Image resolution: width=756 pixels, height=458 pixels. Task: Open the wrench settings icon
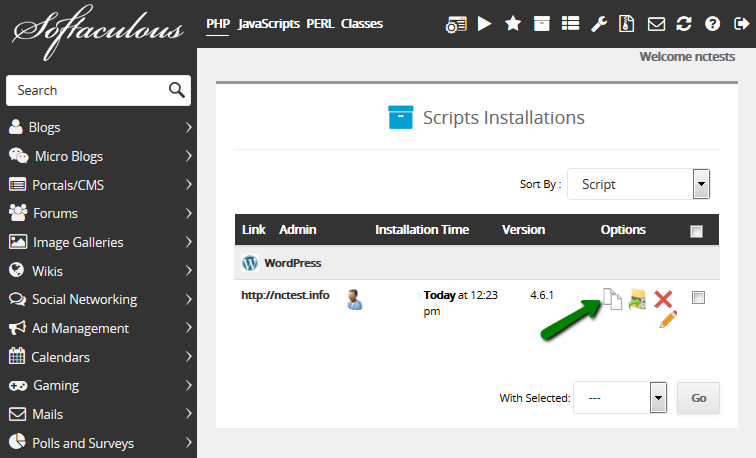point(599,24)
